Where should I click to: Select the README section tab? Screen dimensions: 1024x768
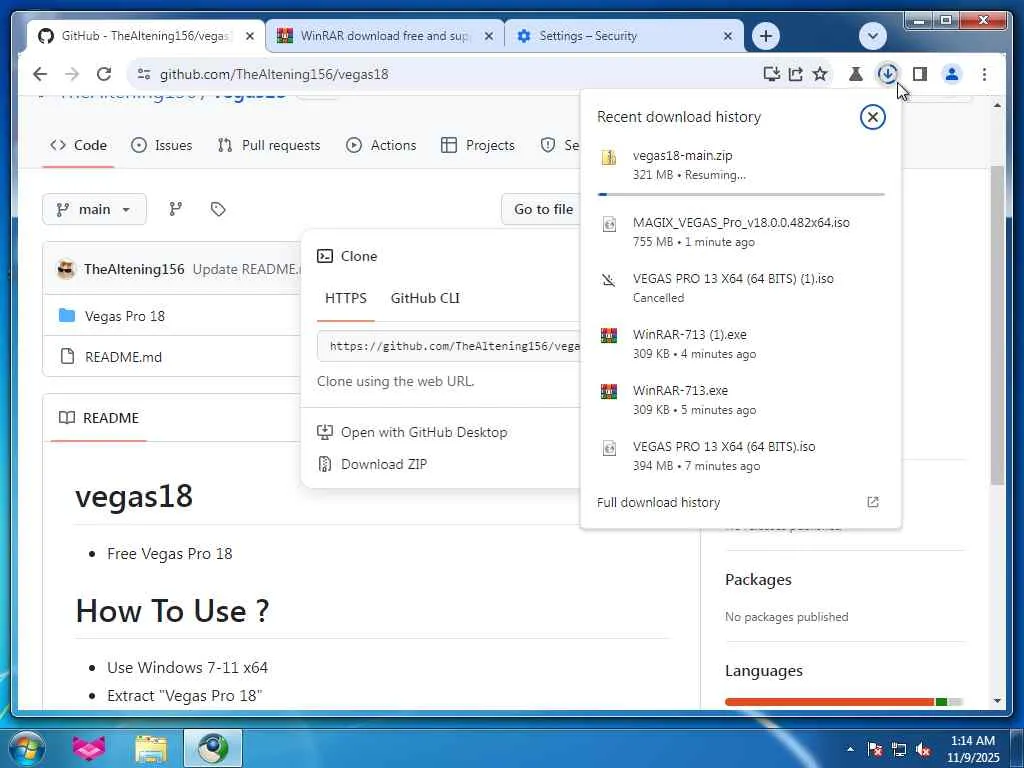[x=99, y=418]
